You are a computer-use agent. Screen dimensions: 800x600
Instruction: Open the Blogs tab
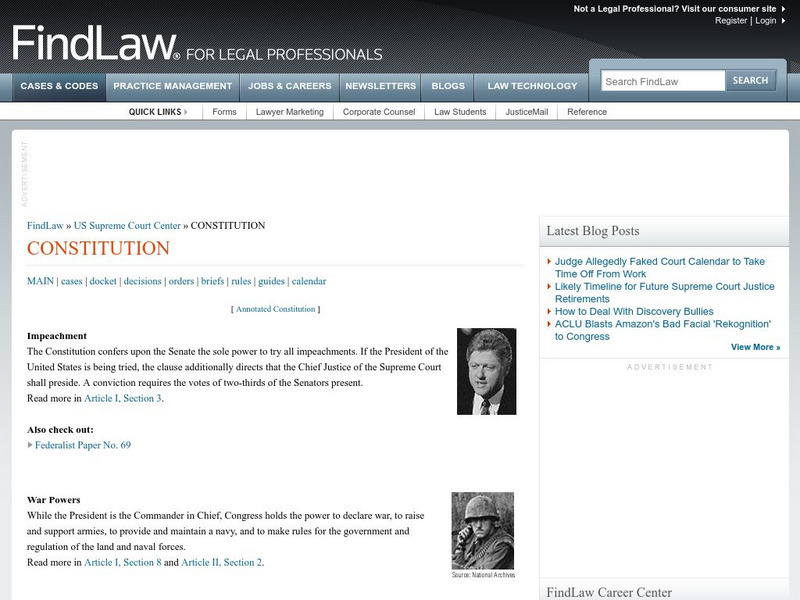448,86
